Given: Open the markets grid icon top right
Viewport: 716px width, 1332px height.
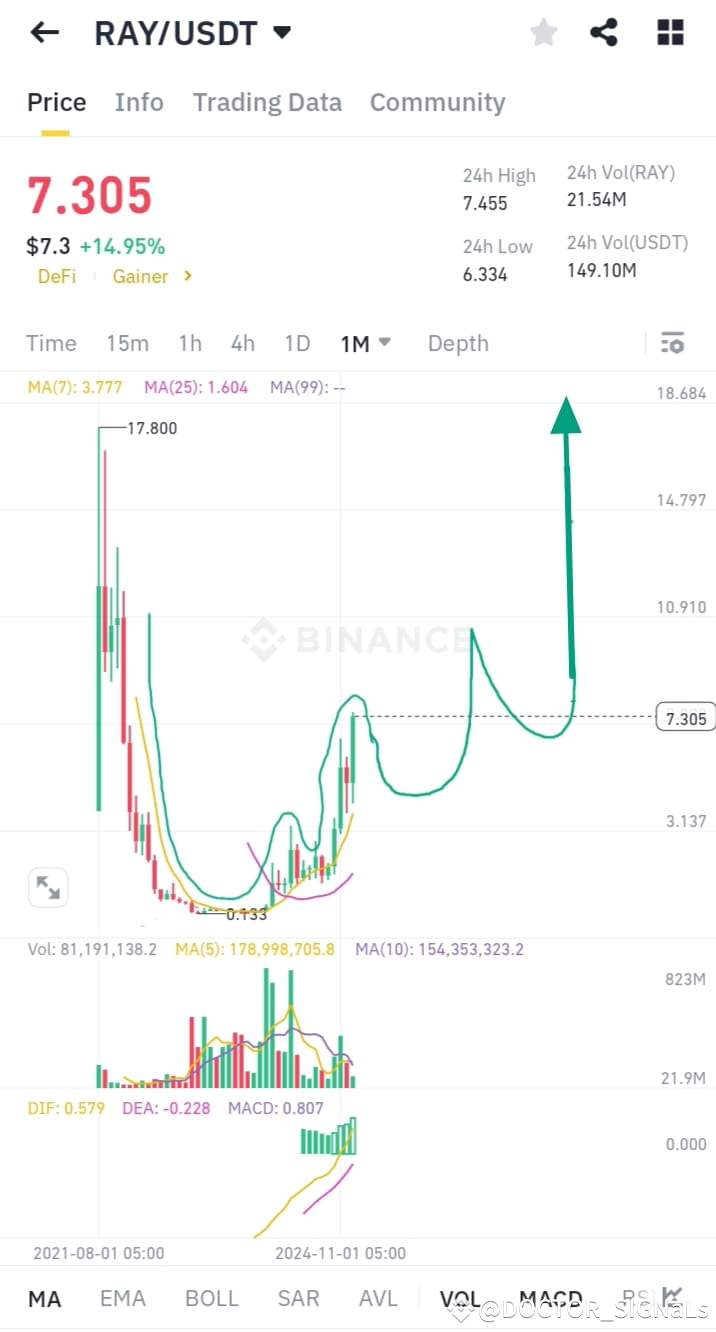Looking at the screenshot, I should (669, 31).
